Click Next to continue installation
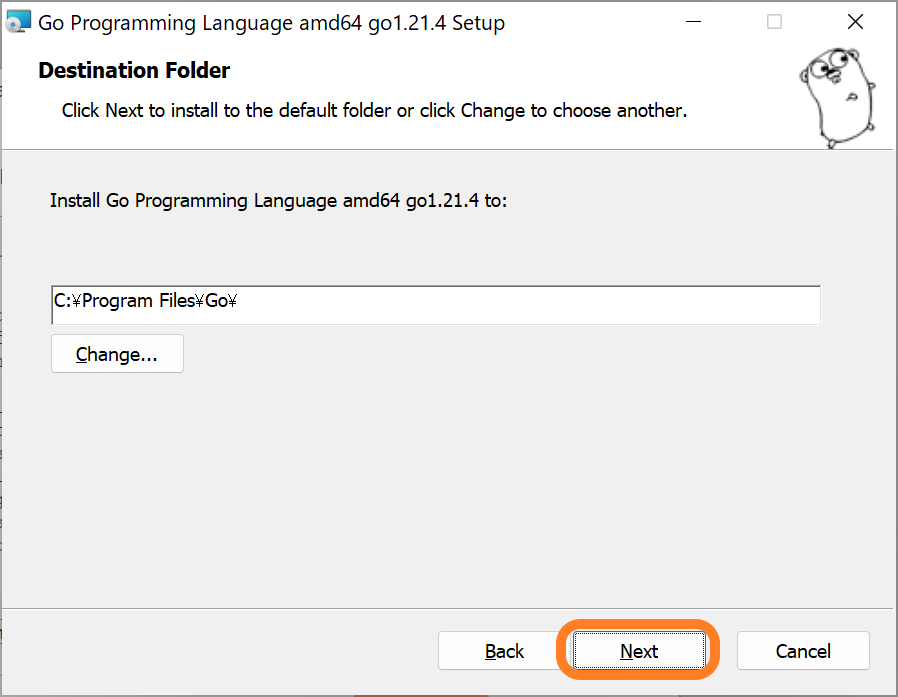 [639, 651]
